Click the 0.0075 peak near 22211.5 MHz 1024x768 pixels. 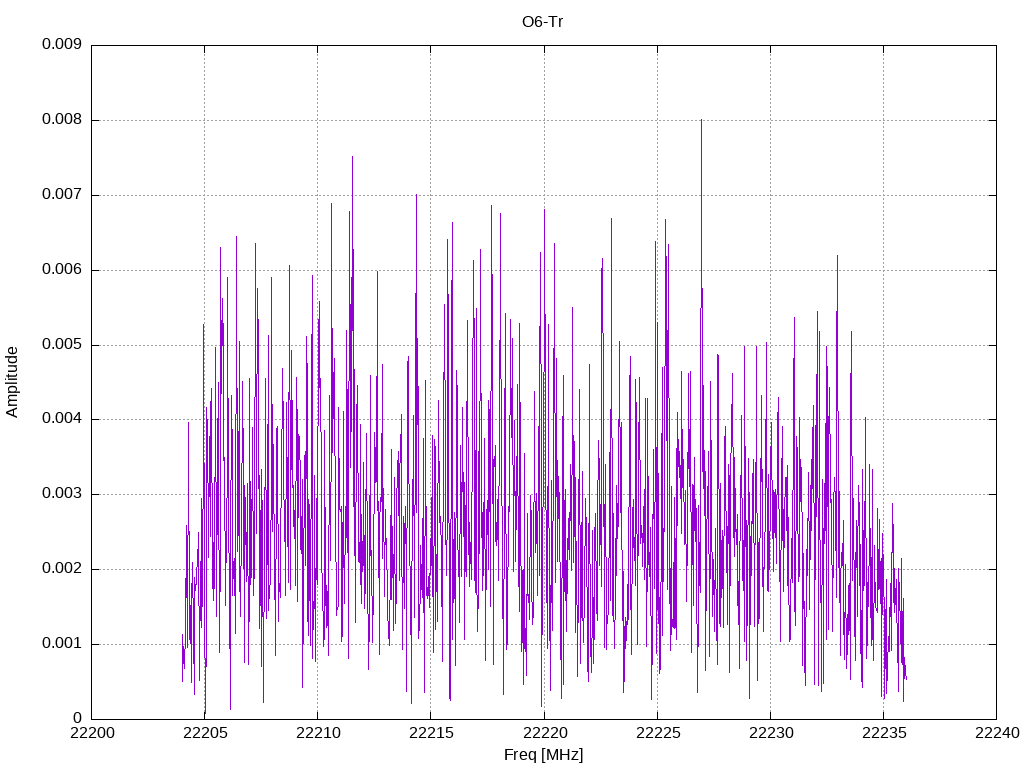coord(353,158)
